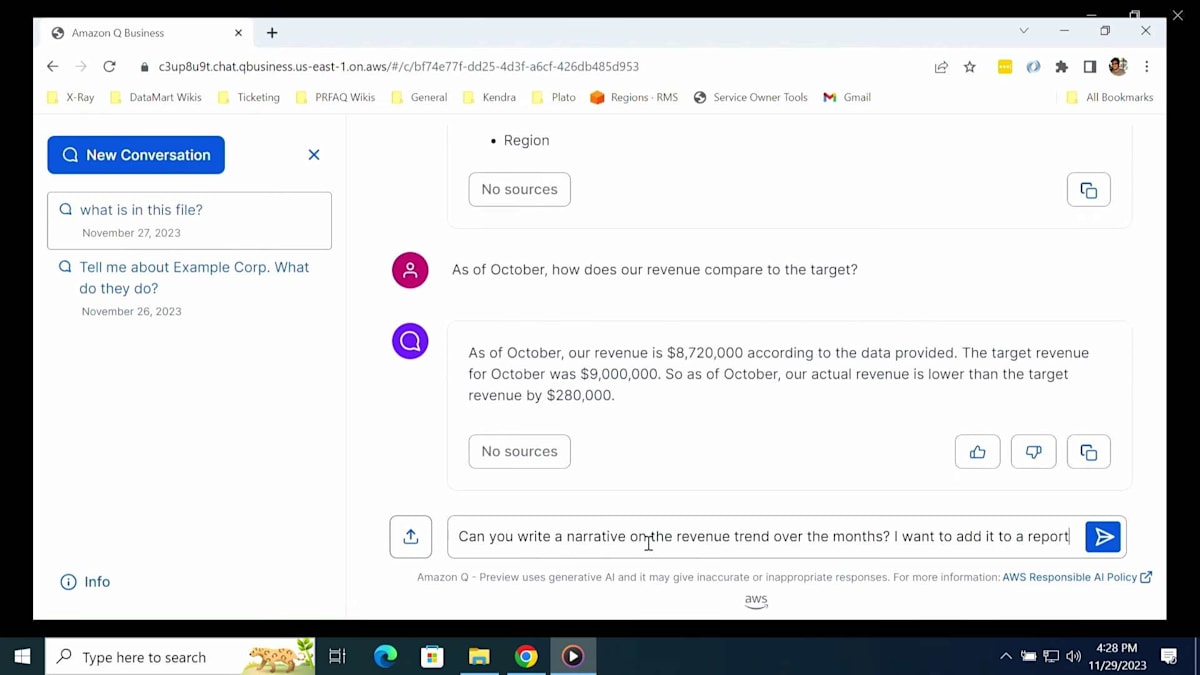Open the Service Owner Tools bookmark

tap(750, 97)
